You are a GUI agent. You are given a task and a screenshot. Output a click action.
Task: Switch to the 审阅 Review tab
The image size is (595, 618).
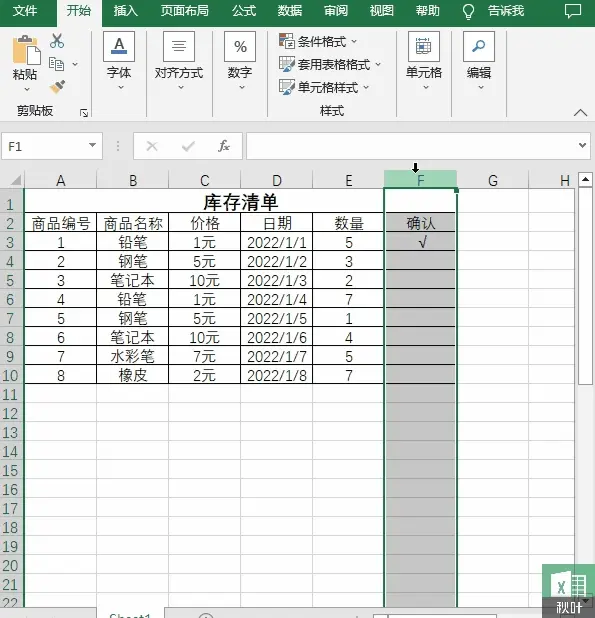336,11
